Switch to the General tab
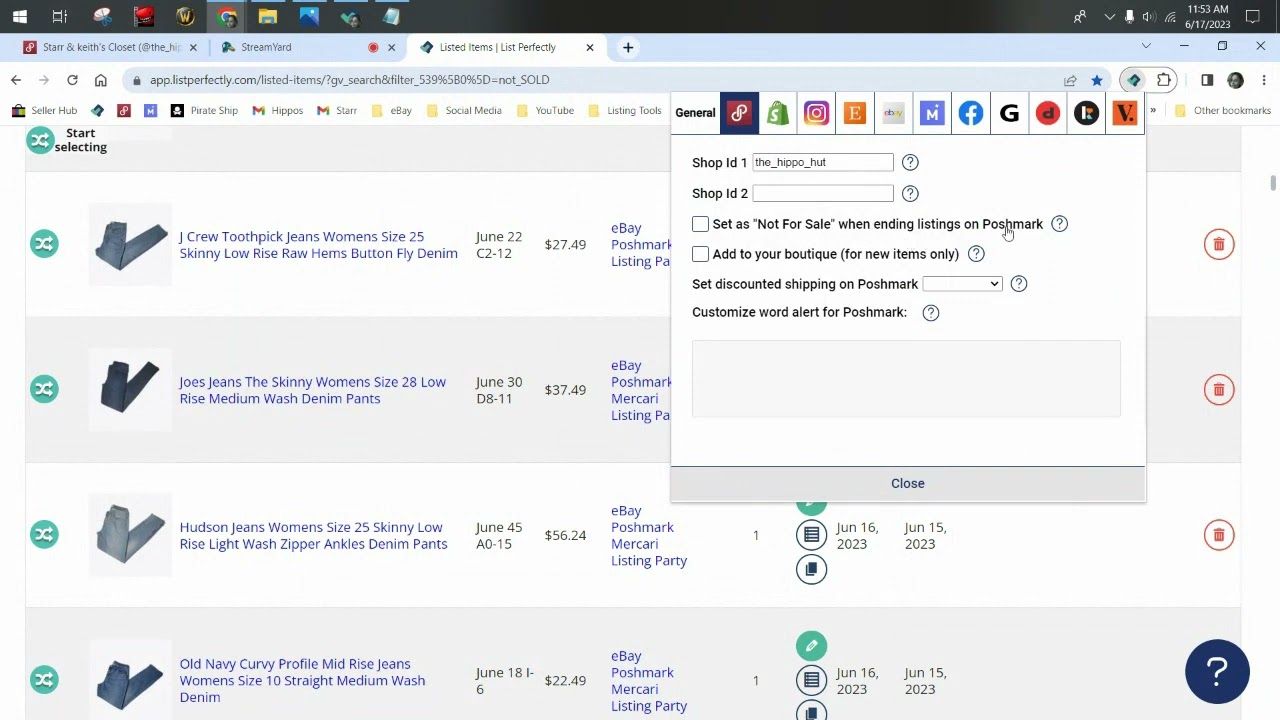This screenshot has width=1280, height=720. [x=695, y=113]
